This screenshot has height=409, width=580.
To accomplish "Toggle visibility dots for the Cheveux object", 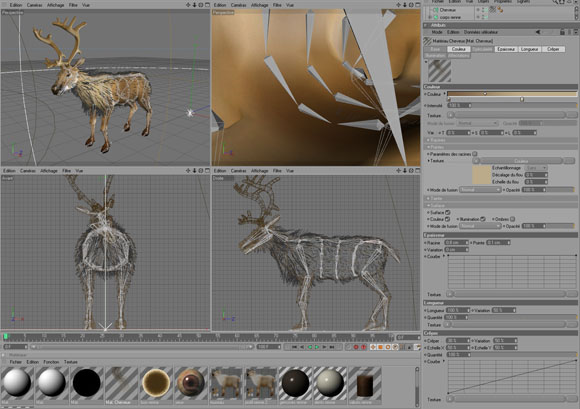I will click(484, 10).
